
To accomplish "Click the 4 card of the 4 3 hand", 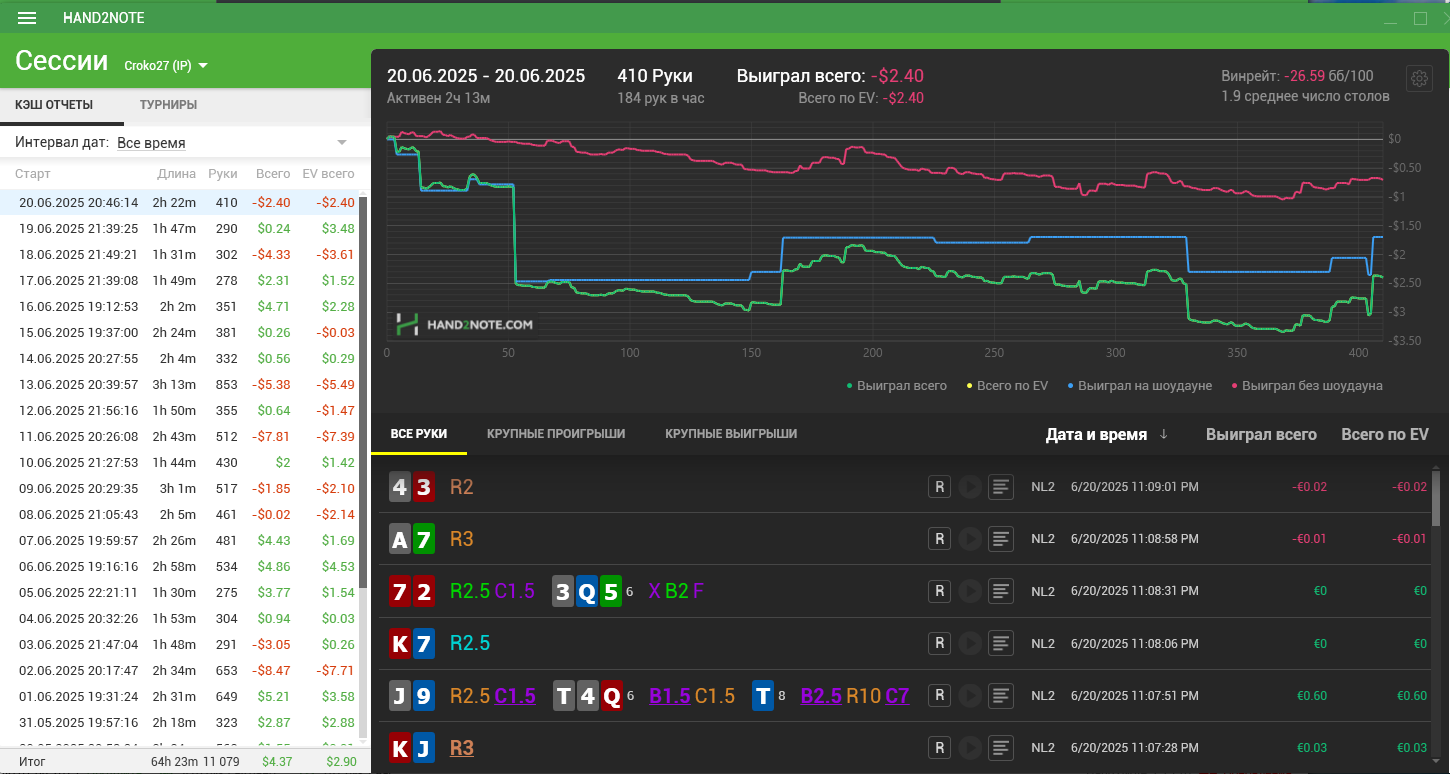I will tap(400, 487).
